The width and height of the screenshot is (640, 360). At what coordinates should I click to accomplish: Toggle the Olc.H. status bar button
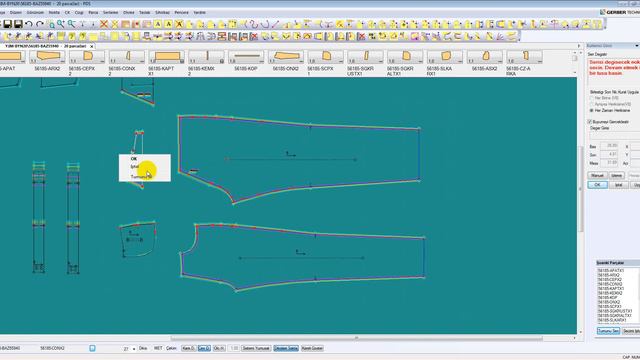pos(219,348)
